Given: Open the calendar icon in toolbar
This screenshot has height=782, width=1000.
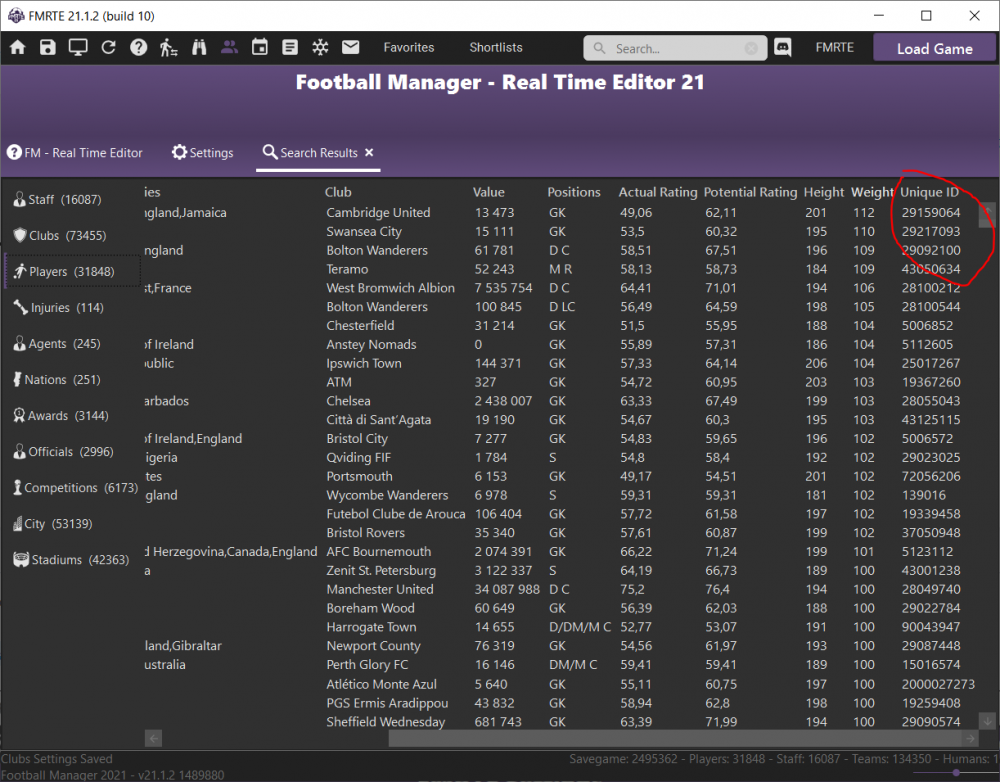Looking at the screenshot, I should (260, 47).
